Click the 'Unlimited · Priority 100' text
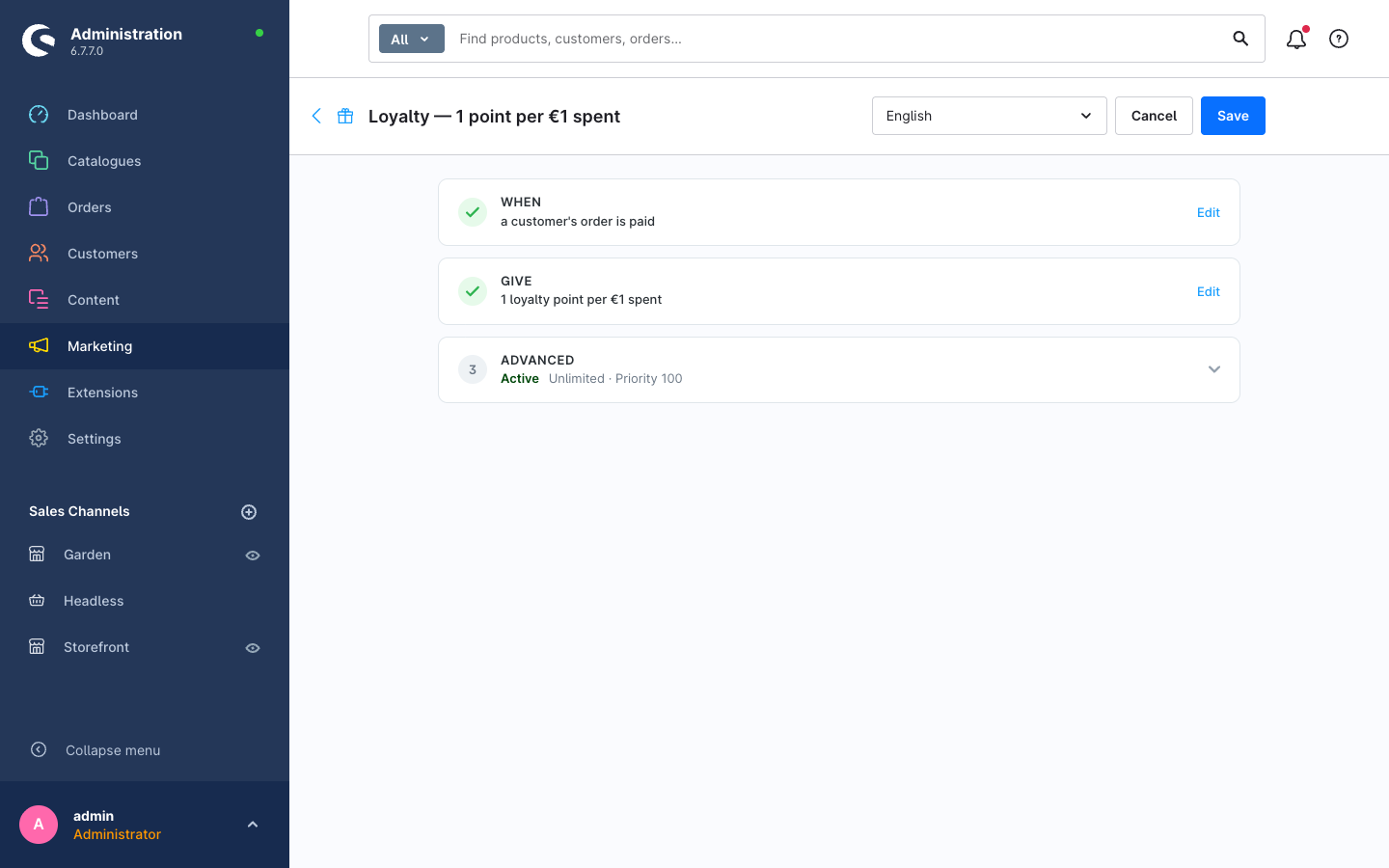Viewport: 1389px width, 868px height. (x=615, y=379)
